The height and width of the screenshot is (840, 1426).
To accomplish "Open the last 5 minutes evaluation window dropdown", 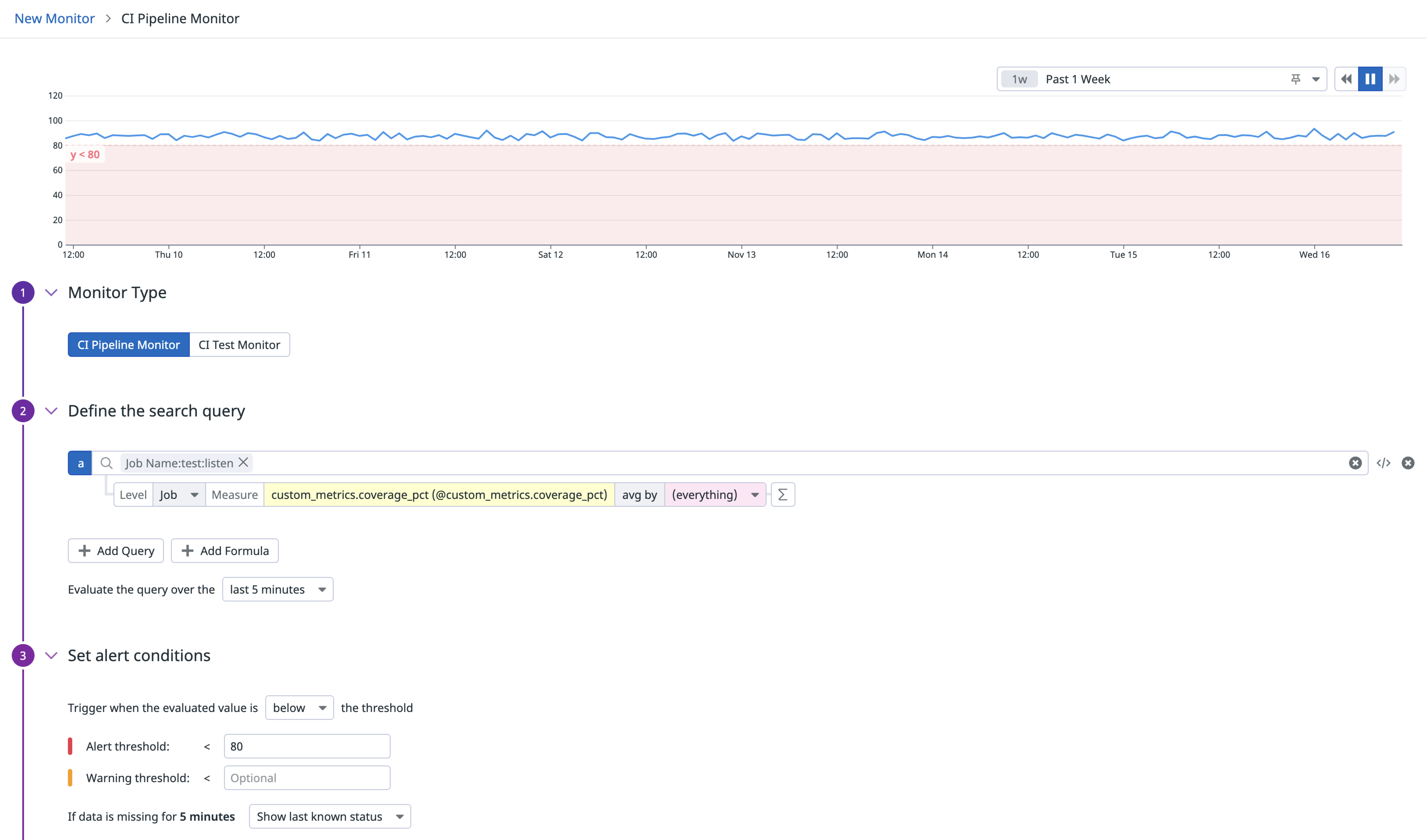I will point(278,590).
